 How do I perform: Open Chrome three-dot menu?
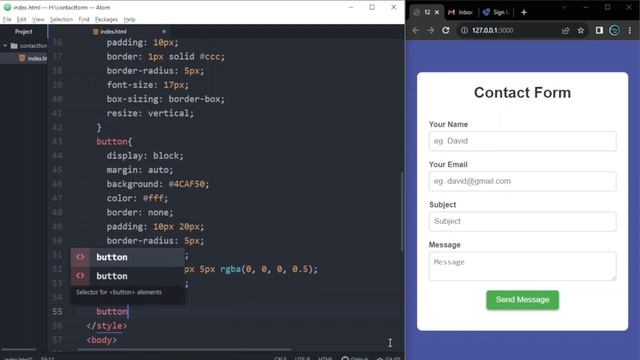pyautogui.click(x=630, y=30)
